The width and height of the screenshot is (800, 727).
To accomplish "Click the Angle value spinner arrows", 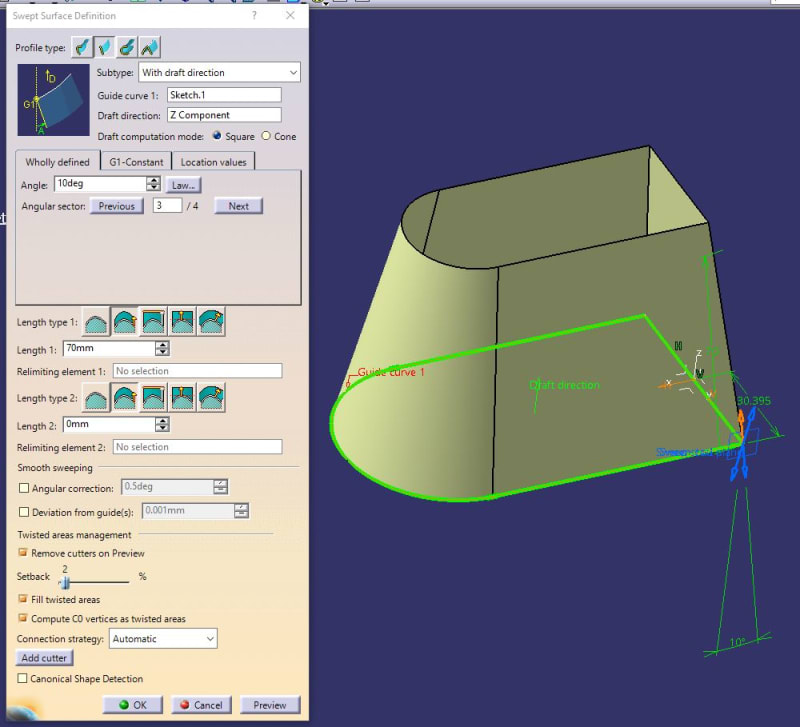I will [x=153, y=184].
